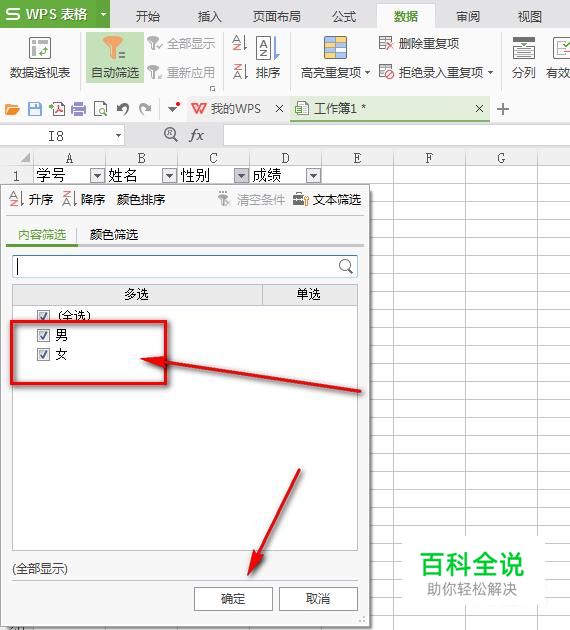The image size is (570, 630).
Task: Open the name box dropdown arrow
Action: click(x=118, y=136)
